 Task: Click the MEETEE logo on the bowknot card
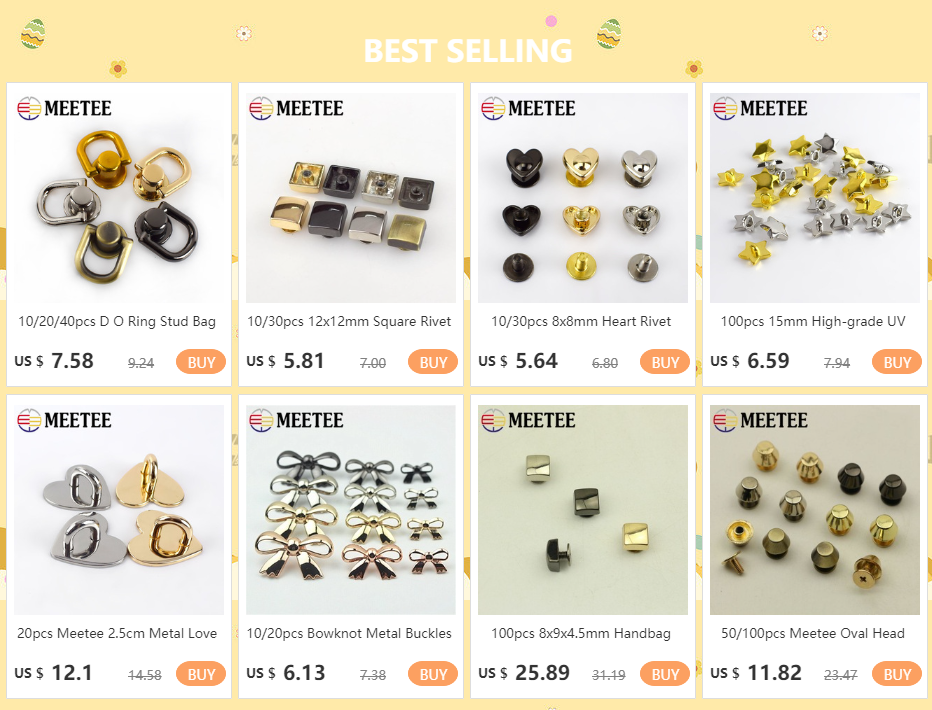(x=296, y=420)
